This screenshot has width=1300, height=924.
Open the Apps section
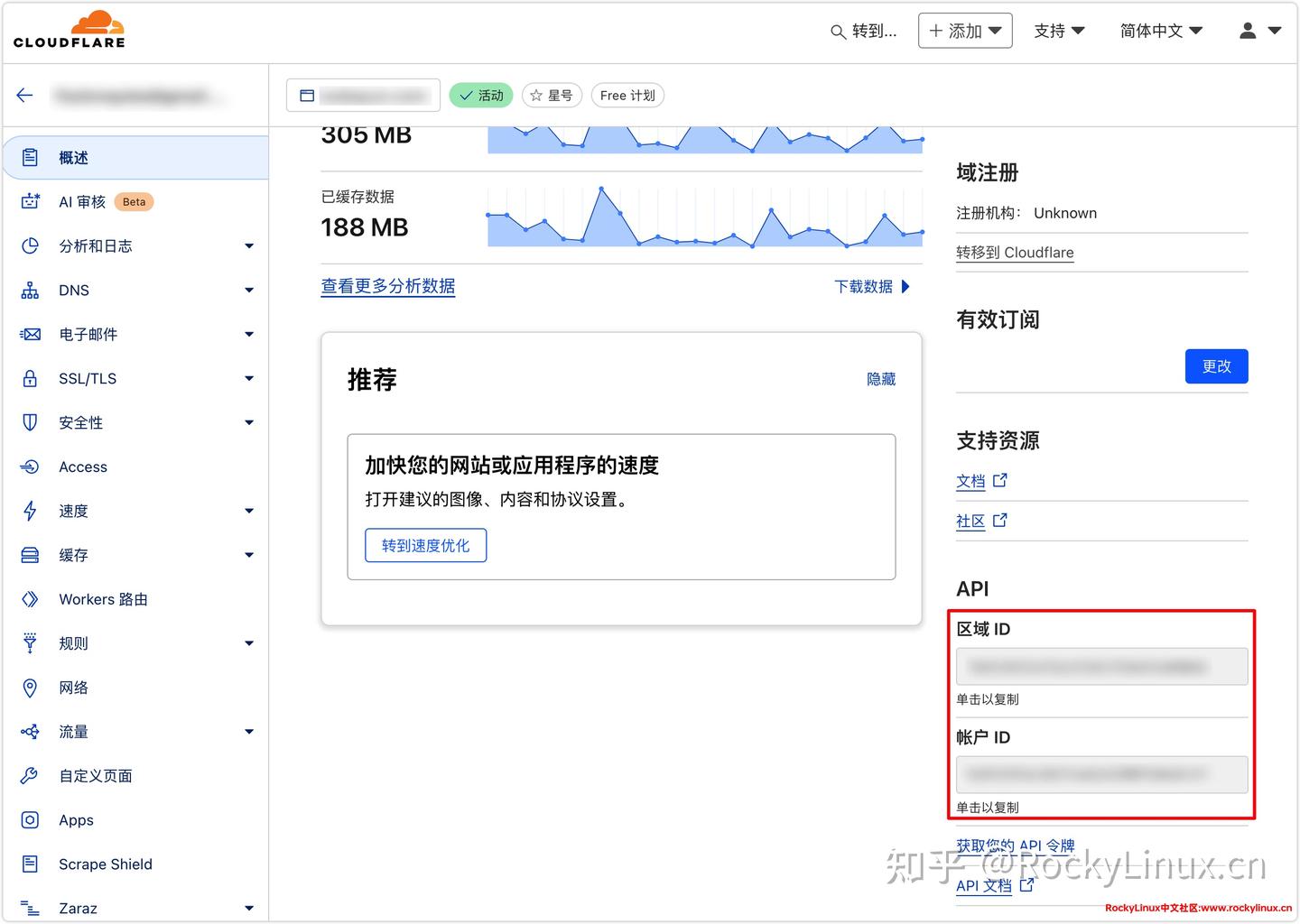pos(75,819)
